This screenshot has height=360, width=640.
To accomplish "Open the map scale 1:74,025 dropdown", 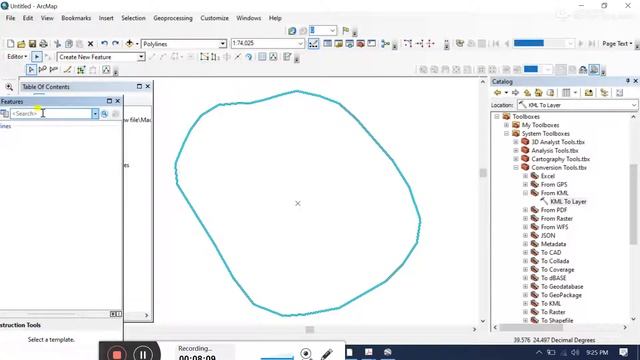I will point(300,44).
